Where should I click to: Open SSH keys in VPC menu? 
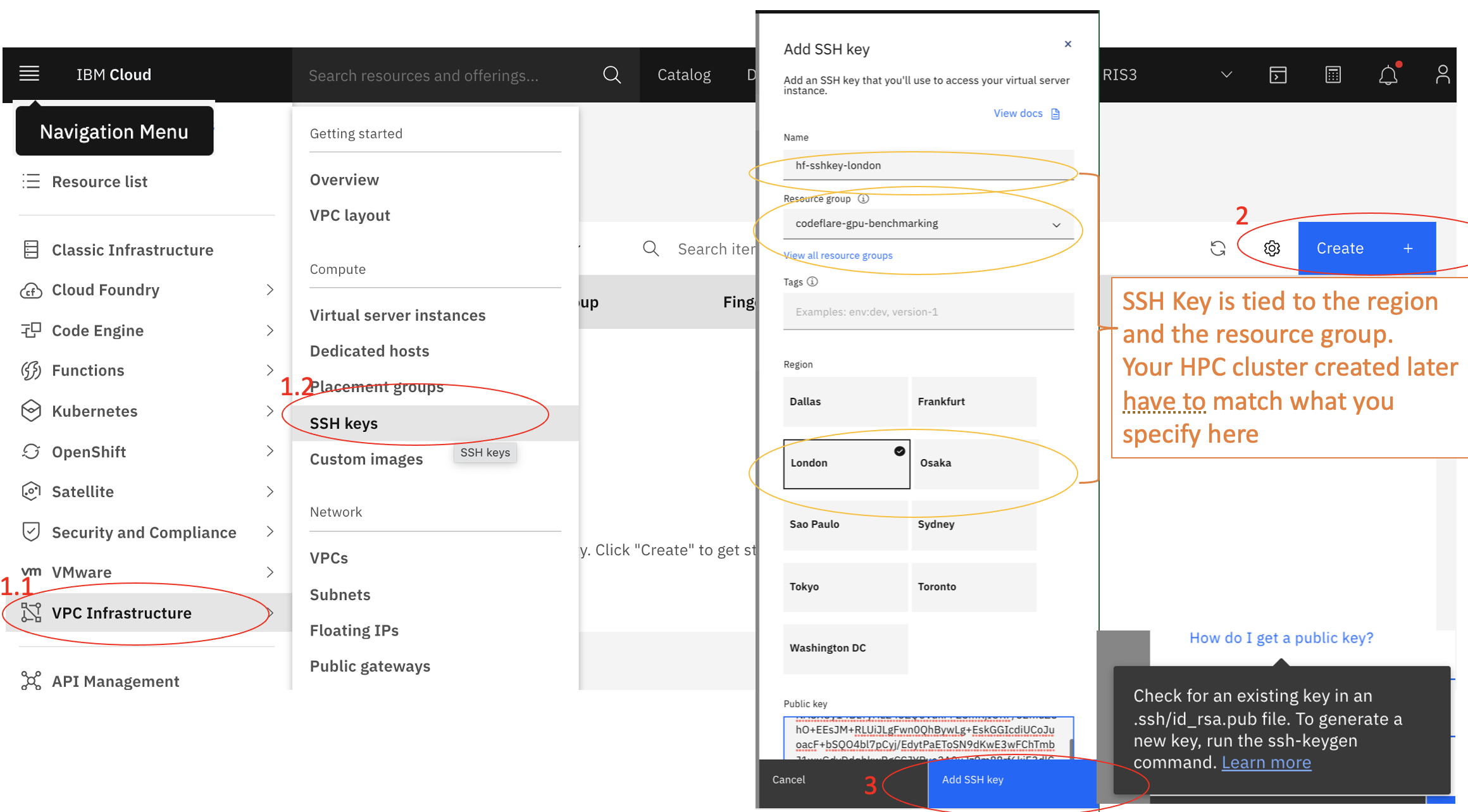(344, 423)
